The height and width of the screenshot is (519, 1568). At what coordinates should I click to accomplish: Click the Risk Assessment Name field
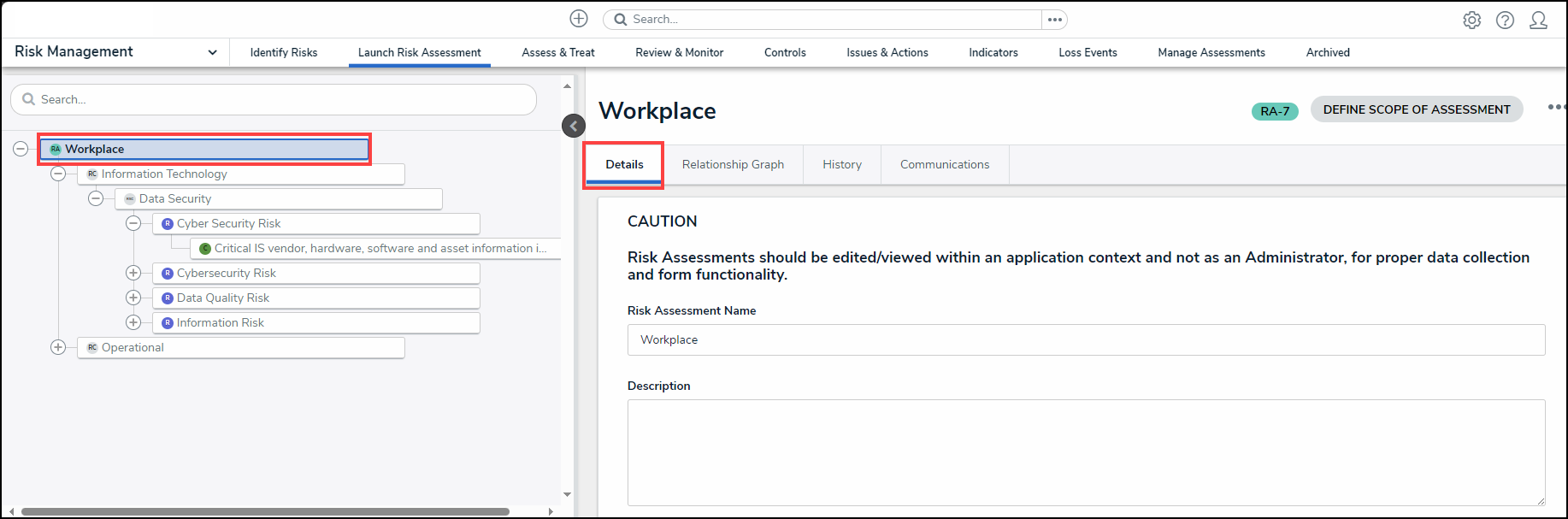[x=1086, y=339]
